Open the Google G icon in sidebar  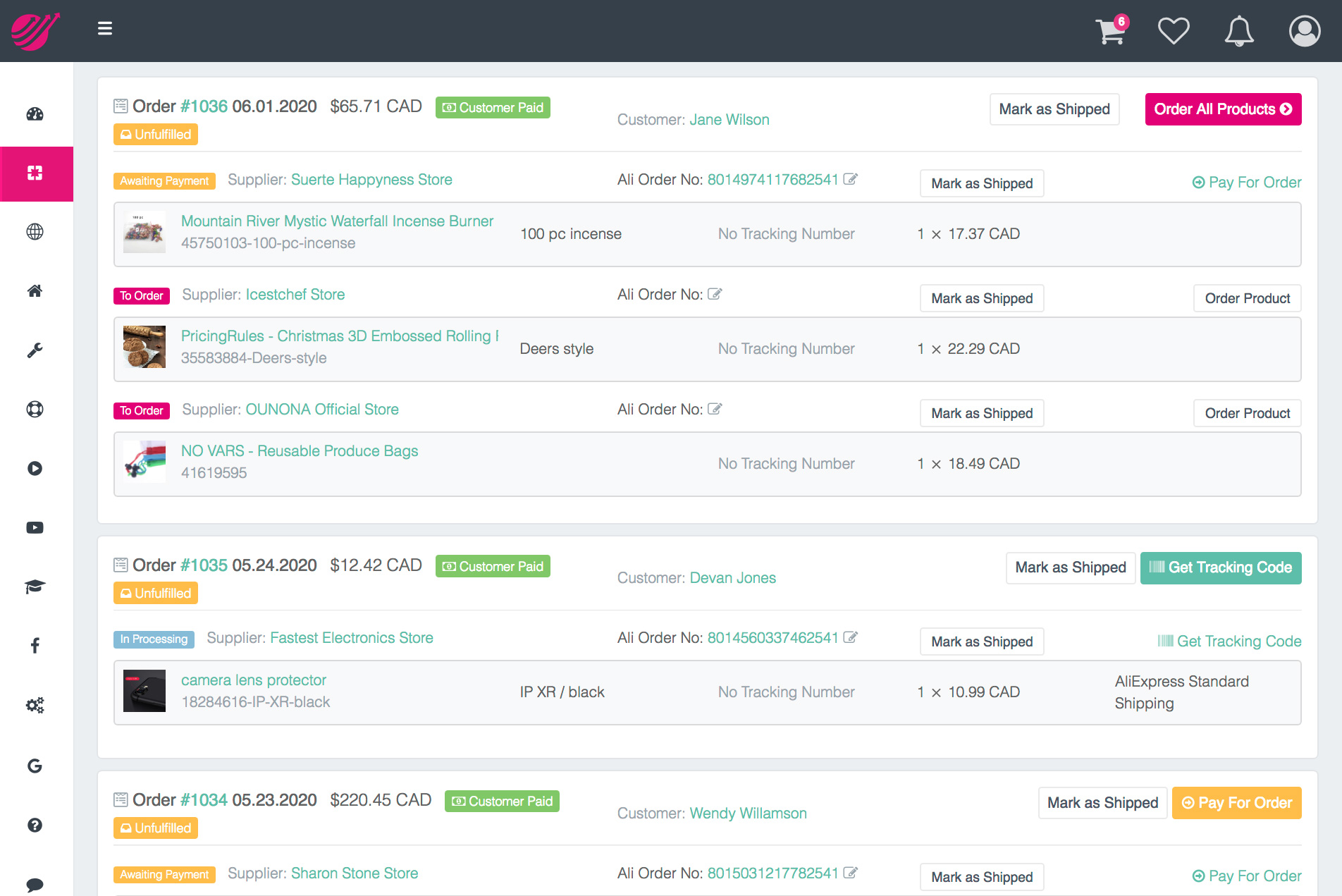[x=35, y=766]
